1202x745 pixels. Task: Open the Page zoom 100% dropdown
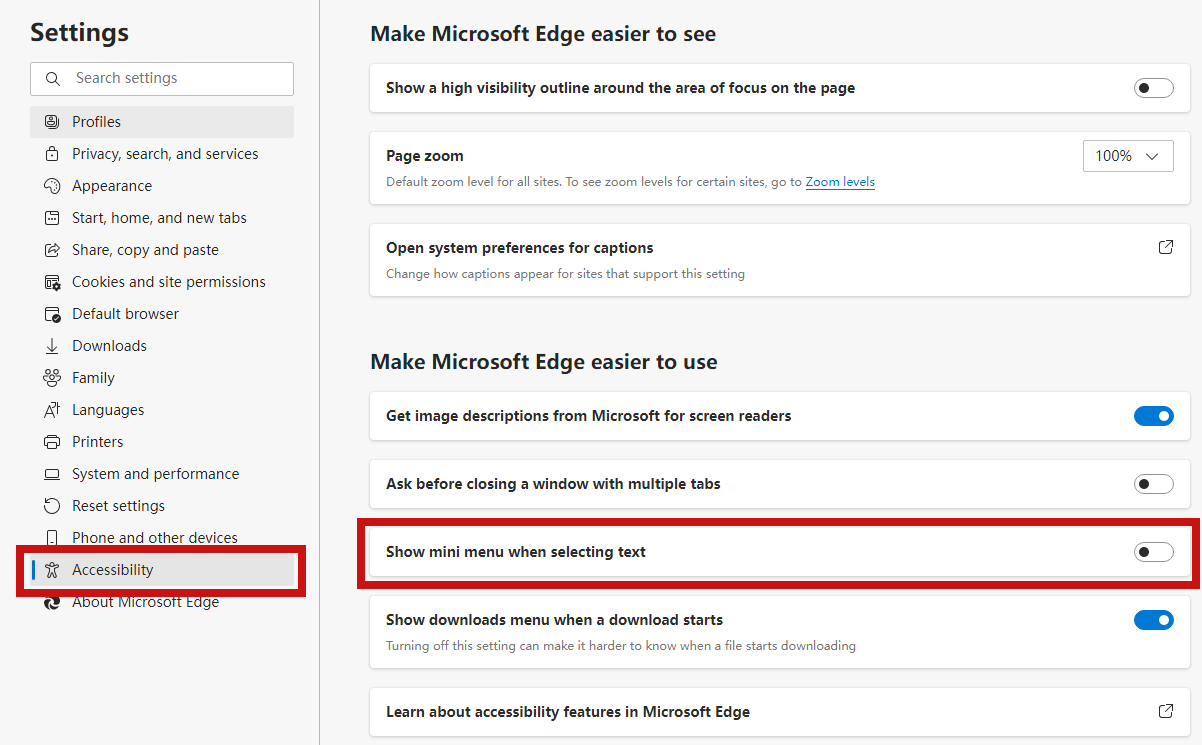click(x=1128, y=156)
